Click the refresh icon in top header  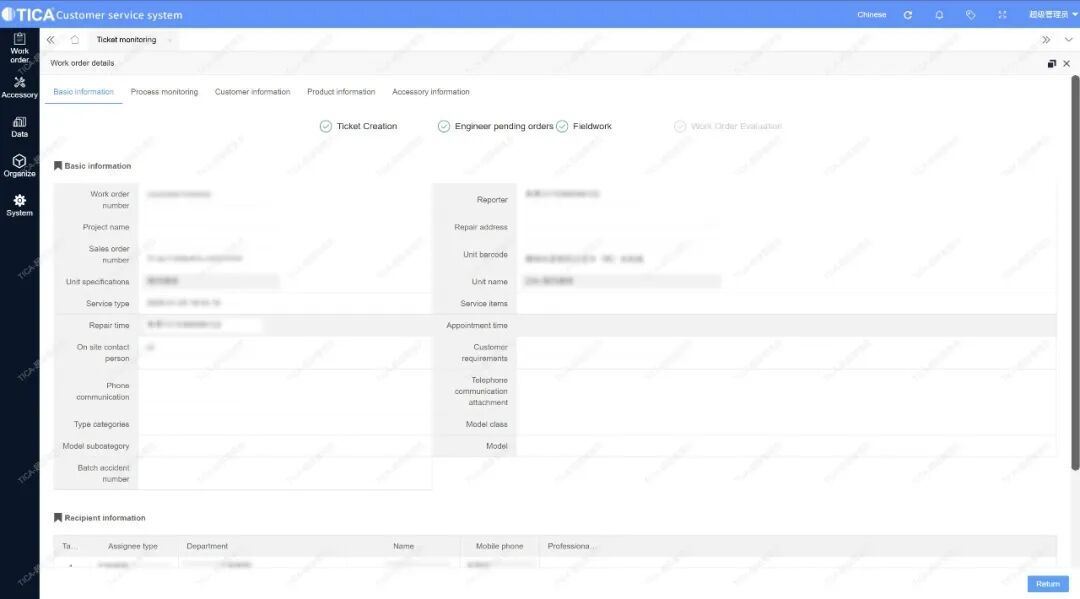[908, 15]
